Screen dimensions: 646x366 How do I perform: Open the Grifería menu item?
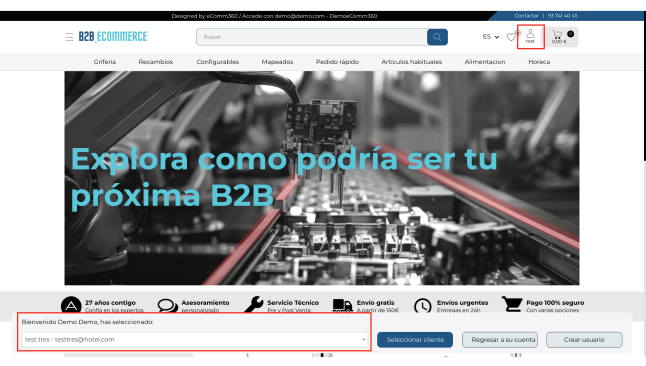click(105, 62)
